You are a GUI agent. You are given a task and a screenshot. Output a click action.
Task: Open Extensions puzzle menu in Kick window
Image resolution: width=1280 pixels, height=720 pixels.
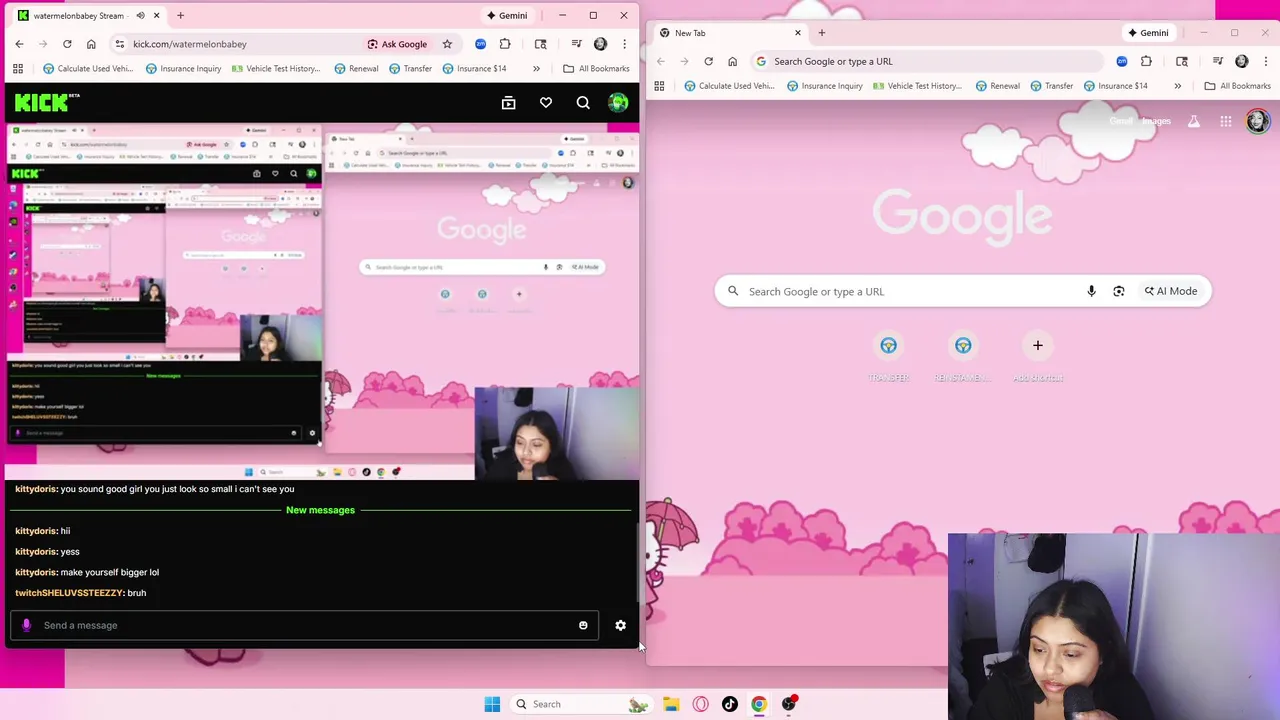coord(505,44)
